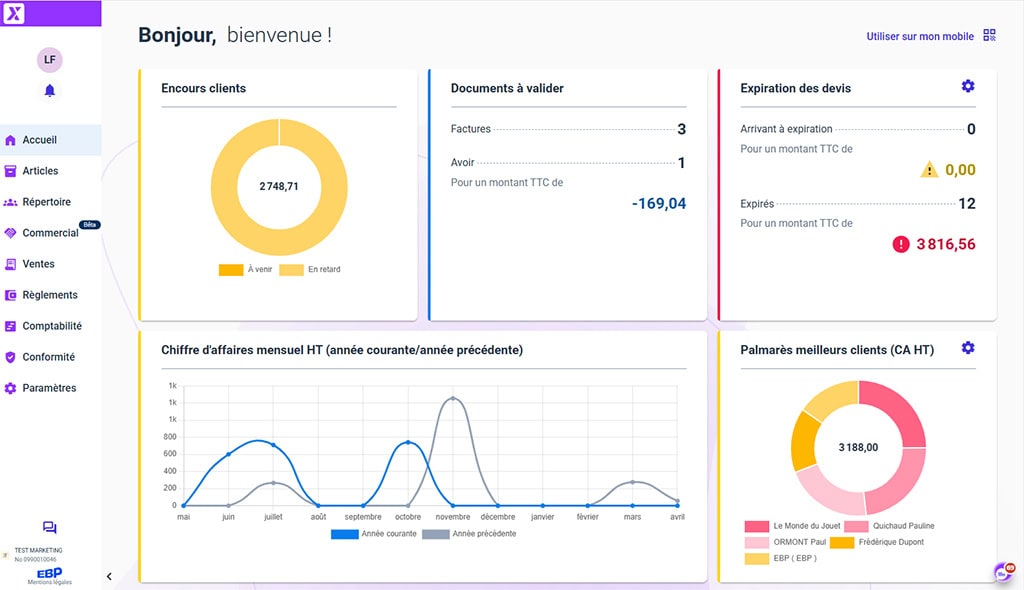
Task: Open the Mentions légales link
Action: click(x=50, y=582)
